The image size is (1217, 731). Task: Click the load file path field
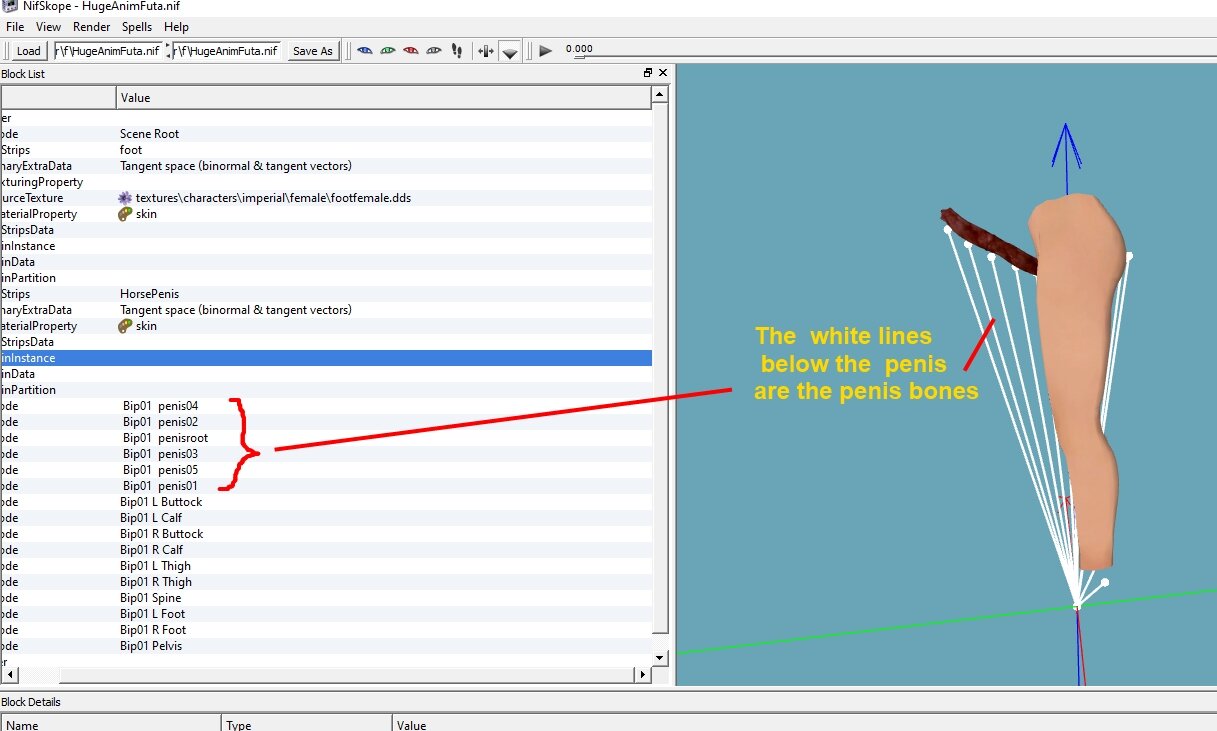[108, 50]
